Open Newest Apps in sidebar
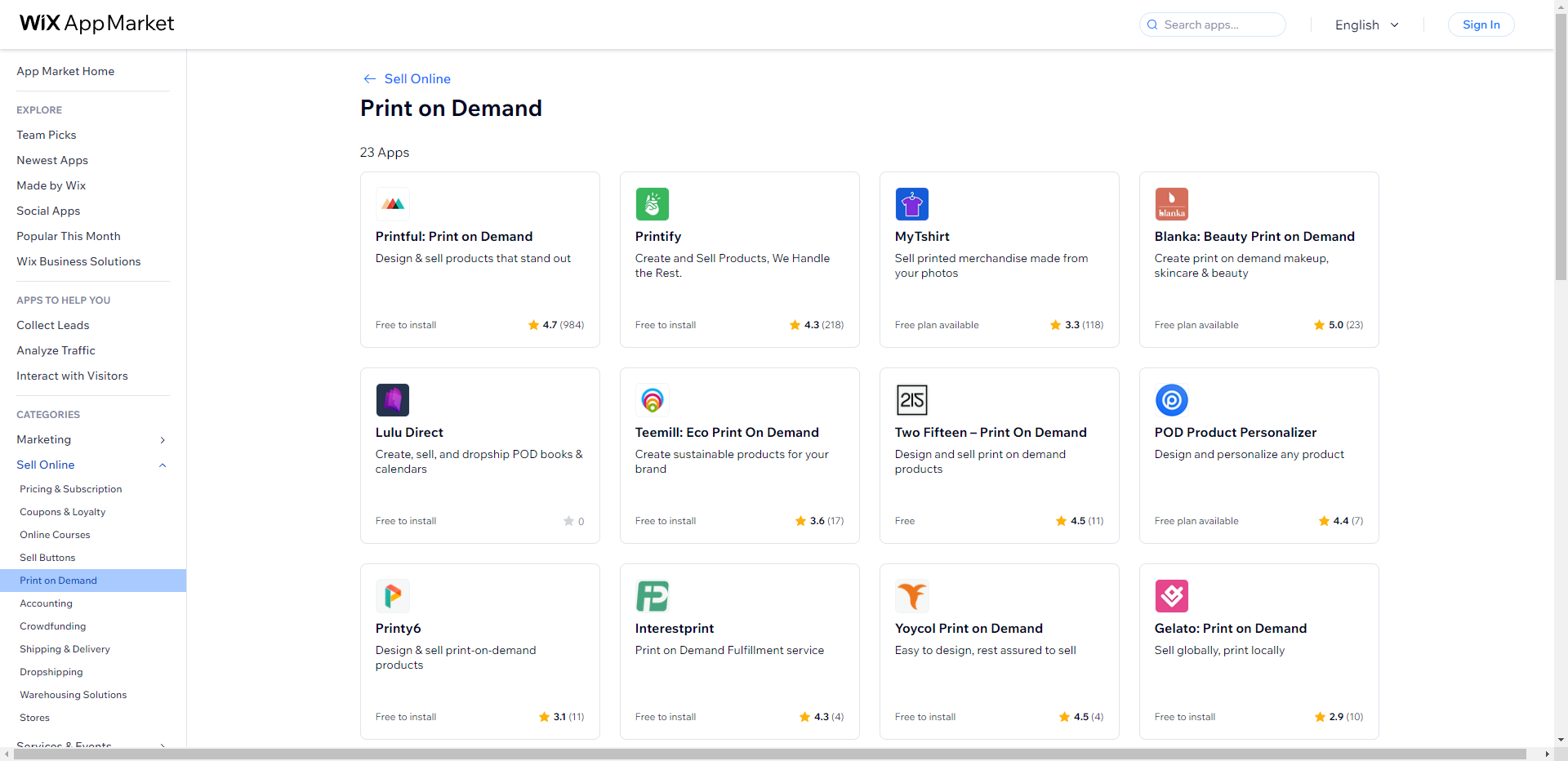This screenshot has height=761, width=1568. (52, 160)
